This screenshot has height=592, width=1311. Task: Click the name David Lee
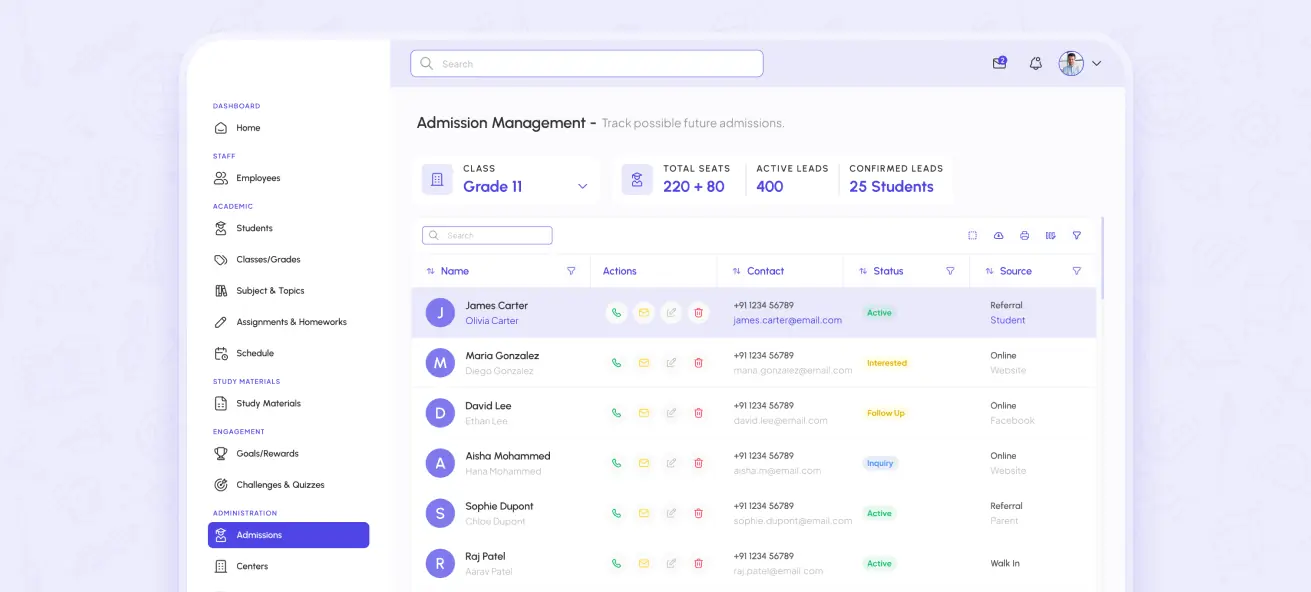488,406
